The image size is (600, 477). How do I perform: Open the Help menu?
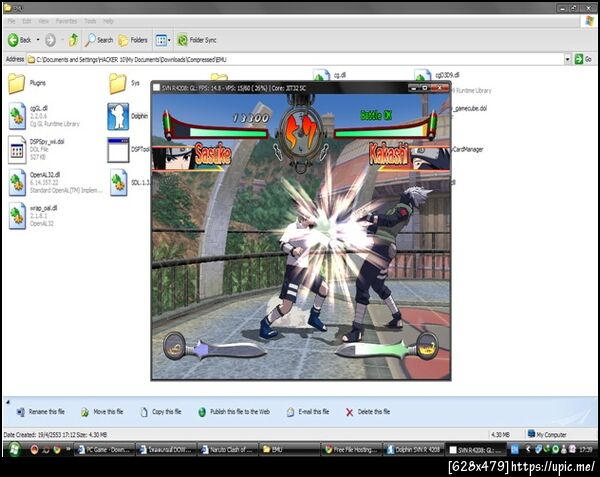click(x=108, y=21)
